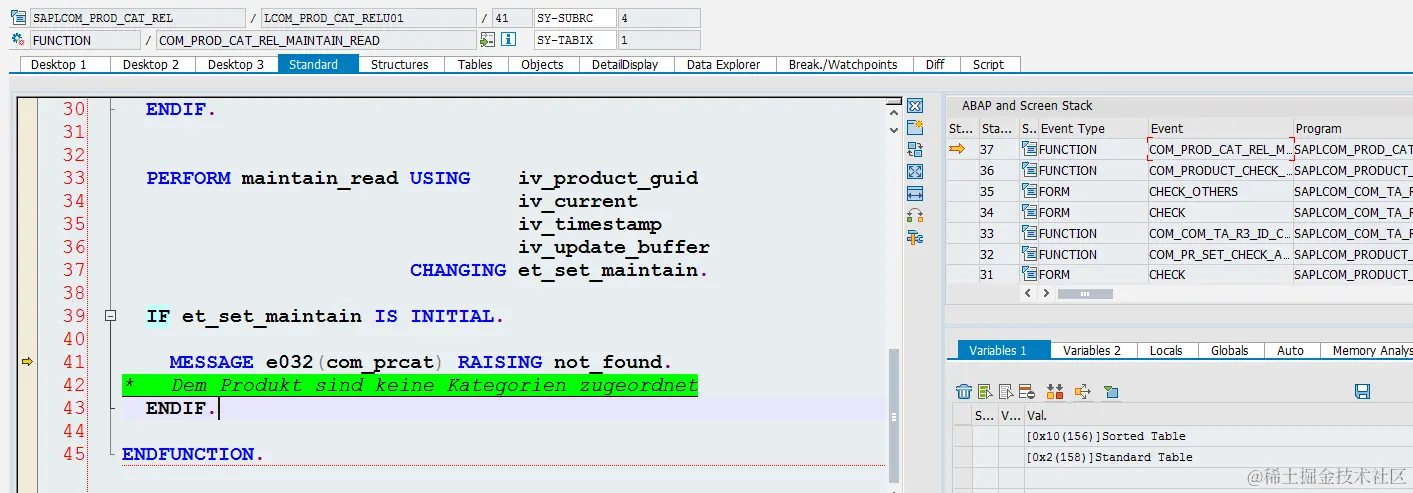Image resolution: width=1413 pixels, height=493 pixels.
Task: Open the DetailDisplay tab
Action: pyautogui.click(x=625, y=64)
